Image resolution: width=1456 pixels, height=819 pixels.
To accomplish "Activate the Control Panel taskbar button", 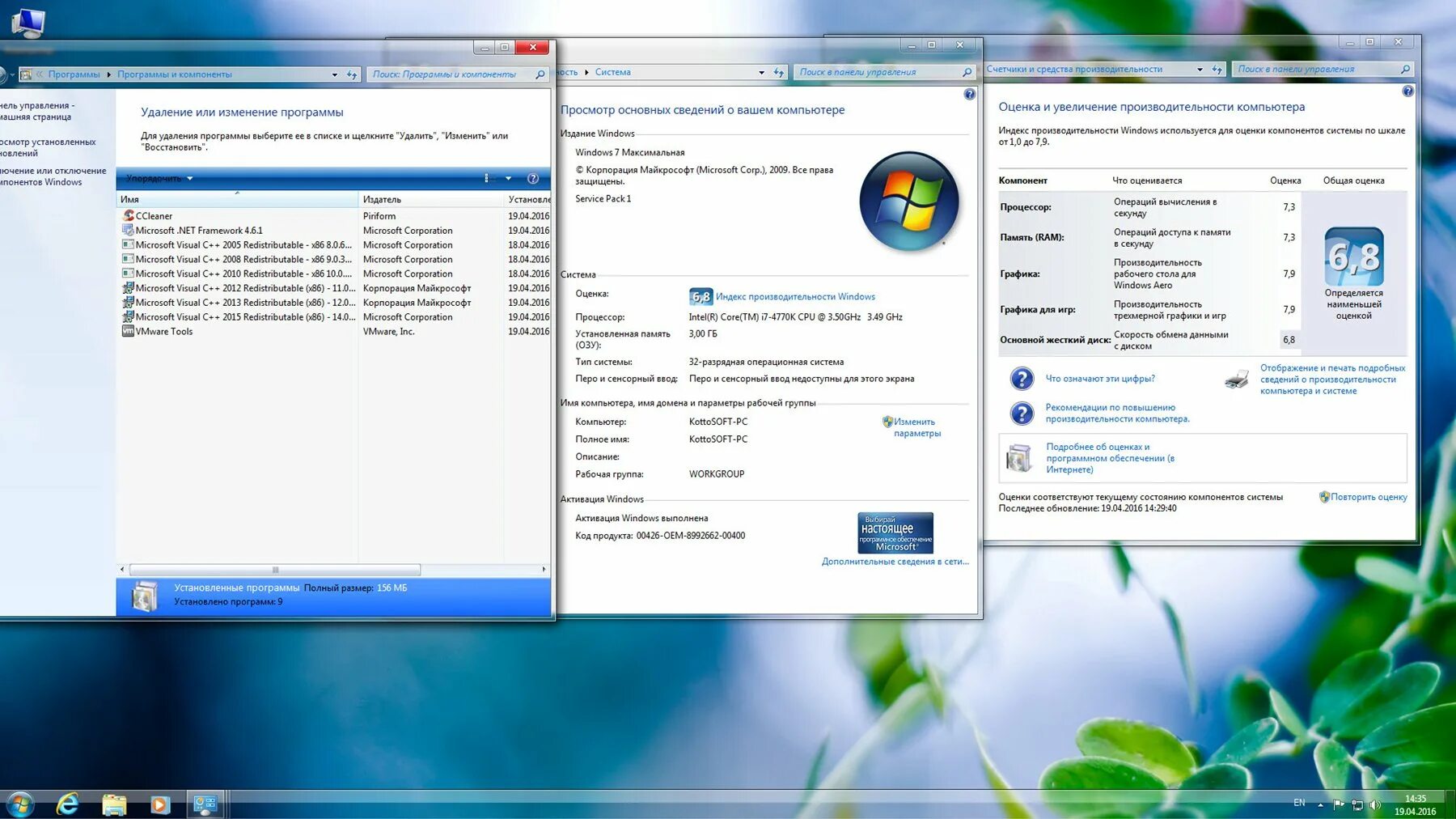I will 205,804.
